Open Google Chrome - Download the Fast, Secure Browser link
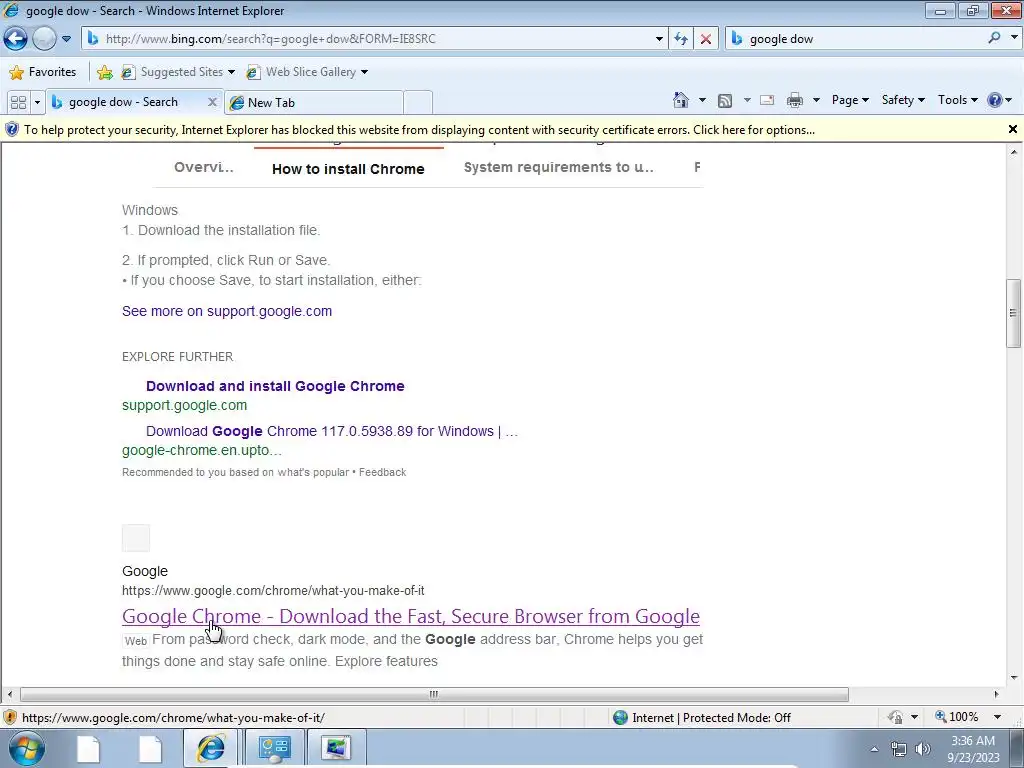Viewport: 1024px width, 768px height. pyautogui.click(x=411, y=616)
